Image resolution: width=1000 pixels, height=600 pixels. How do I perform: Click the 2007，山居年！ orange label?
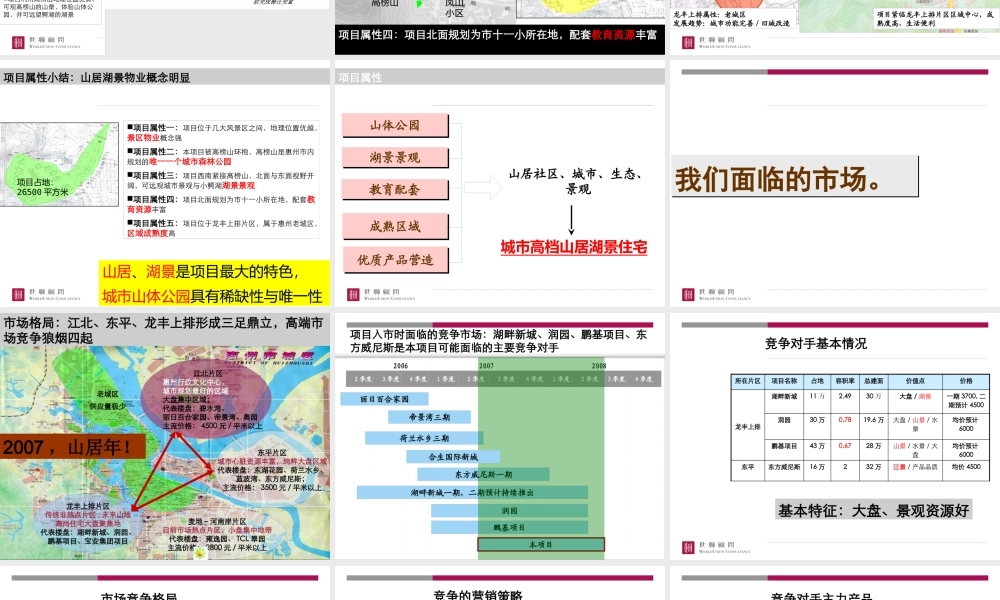coord(71,447)
